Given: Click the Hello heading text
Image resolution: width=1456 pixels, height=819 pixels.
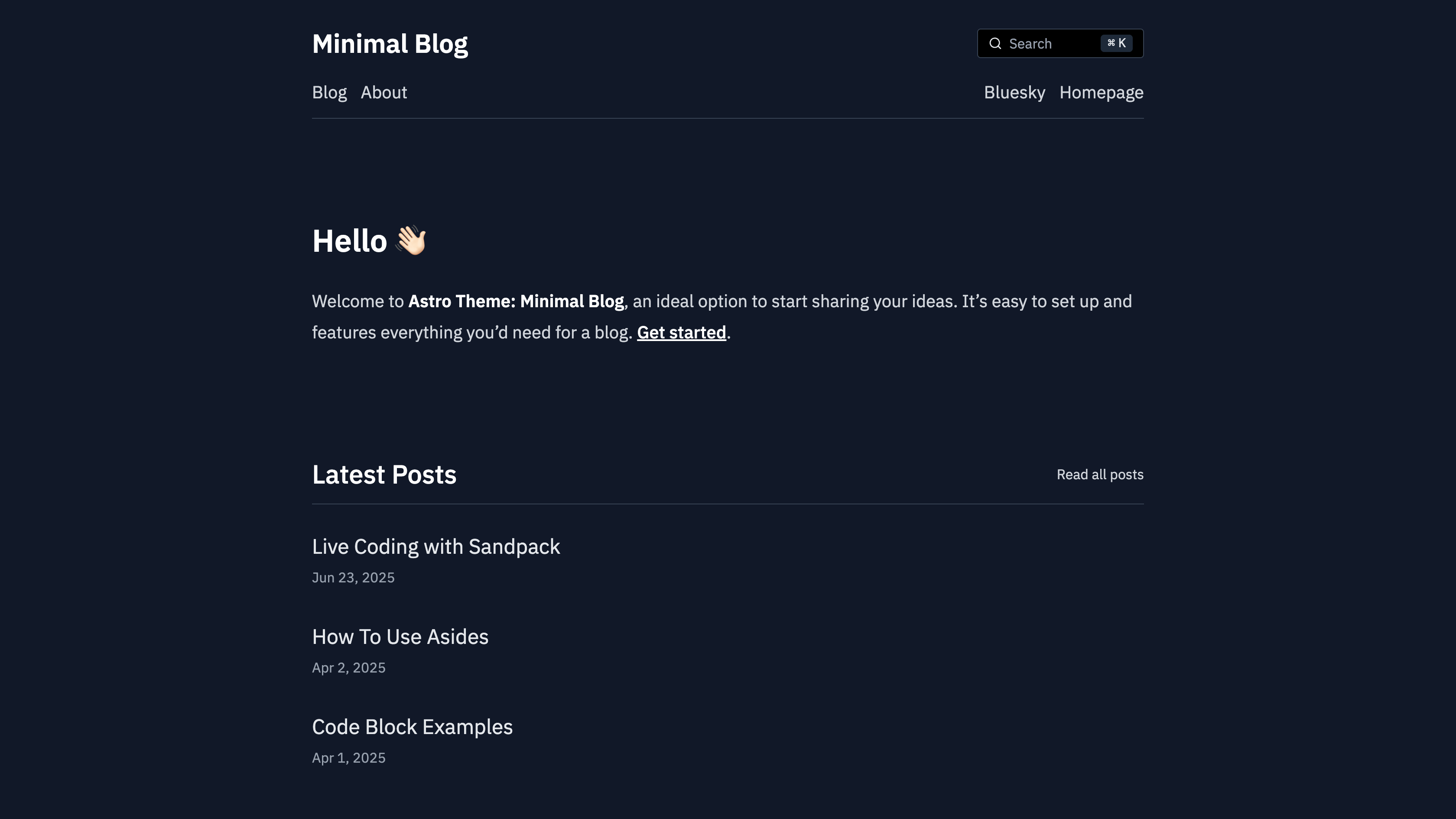Looking at the screenshot, I should click(349, 241).
